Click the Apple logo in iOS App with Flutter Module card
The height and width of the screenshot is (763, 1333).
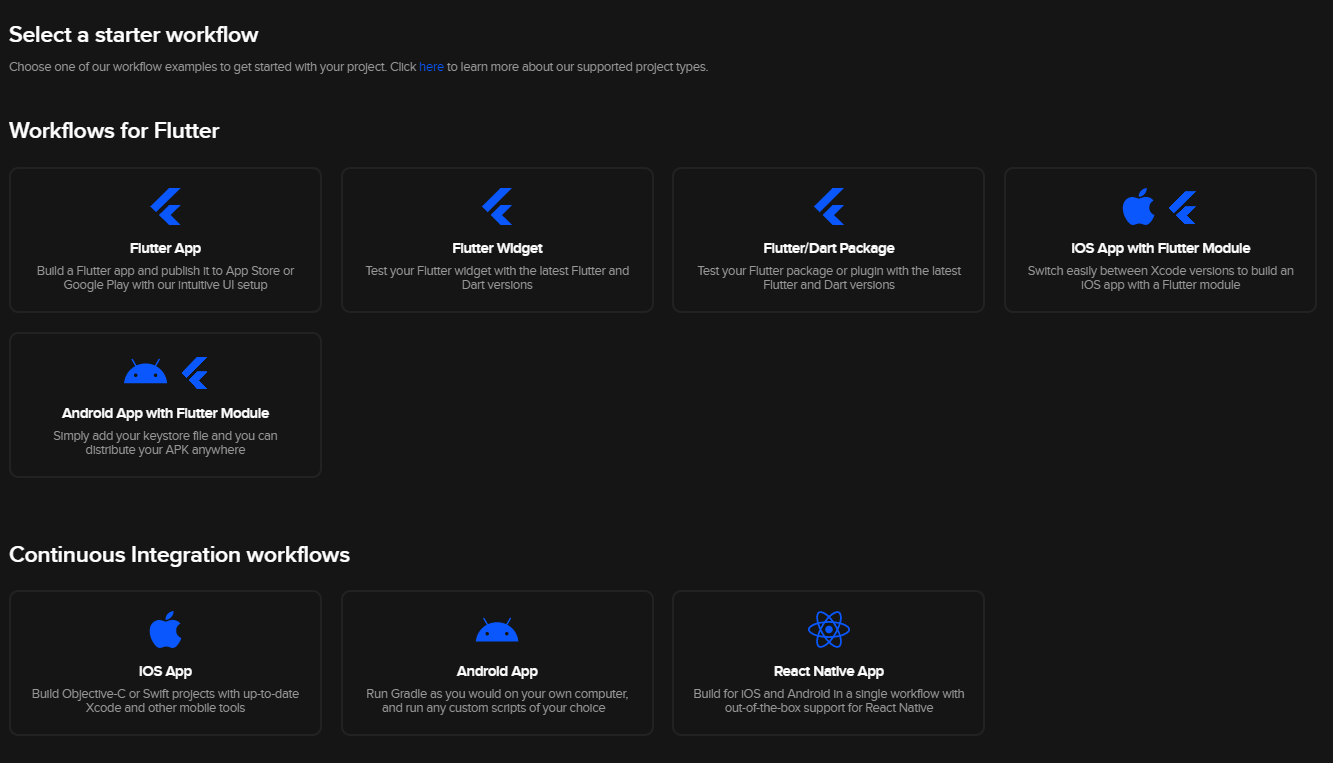coord(1138,207)
